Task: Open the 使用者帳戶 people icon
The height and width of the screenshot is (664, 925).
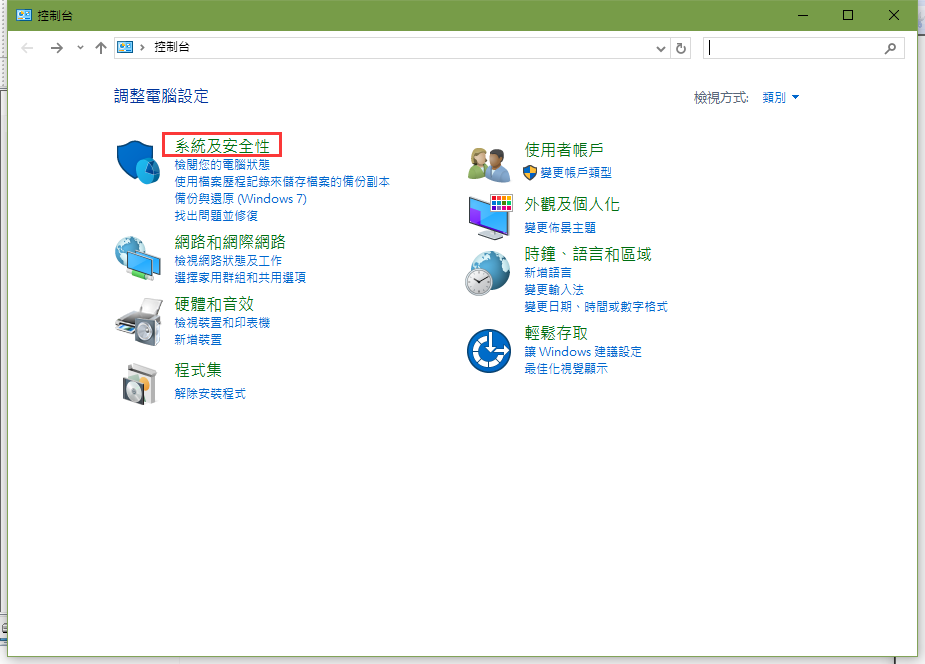Action: click(489, 165)
